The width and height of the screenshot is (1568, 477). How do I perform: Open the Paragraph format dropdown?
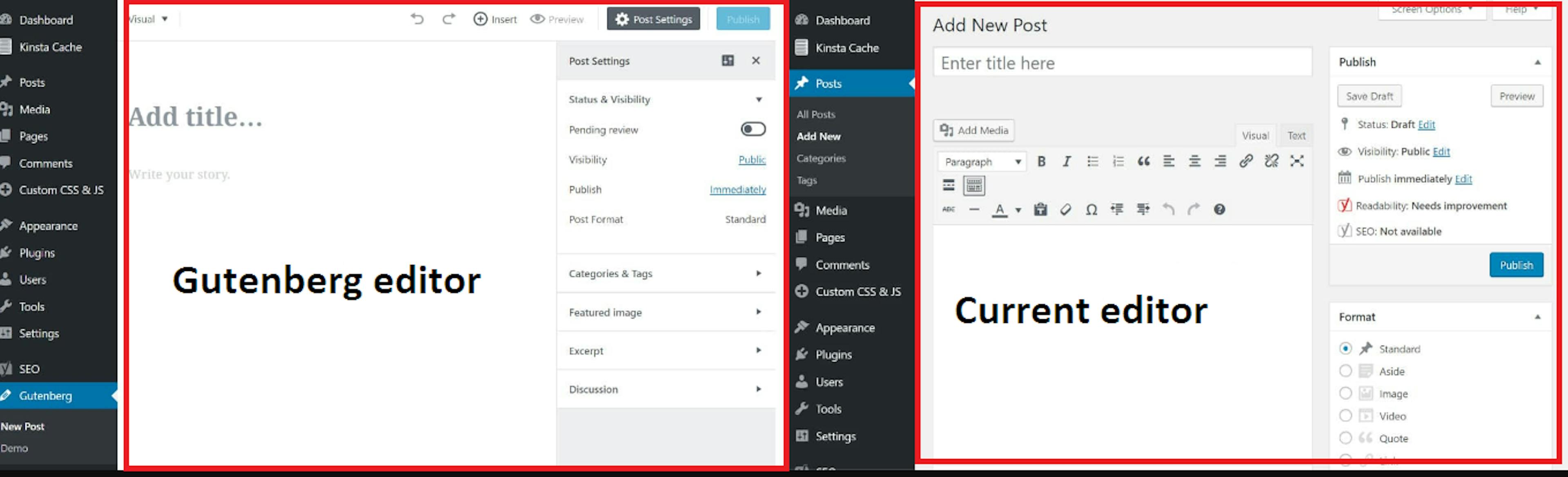click(982, 161)
